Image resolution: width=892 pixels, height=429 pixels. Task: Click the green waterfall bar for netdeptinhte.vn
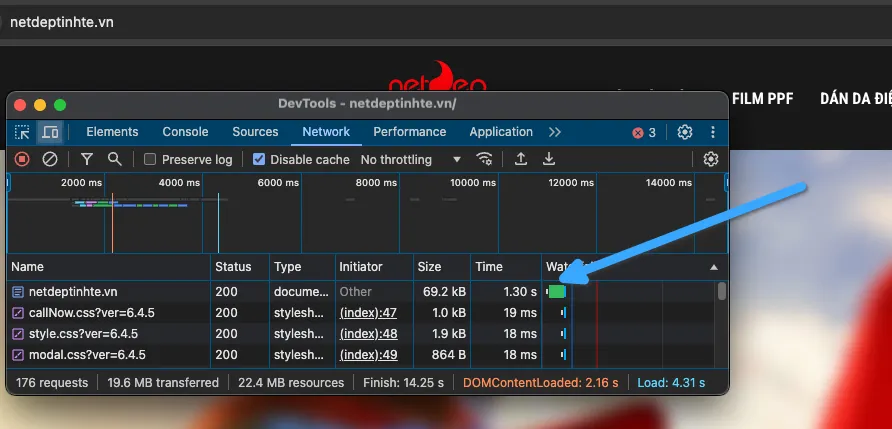coord(557,292)
